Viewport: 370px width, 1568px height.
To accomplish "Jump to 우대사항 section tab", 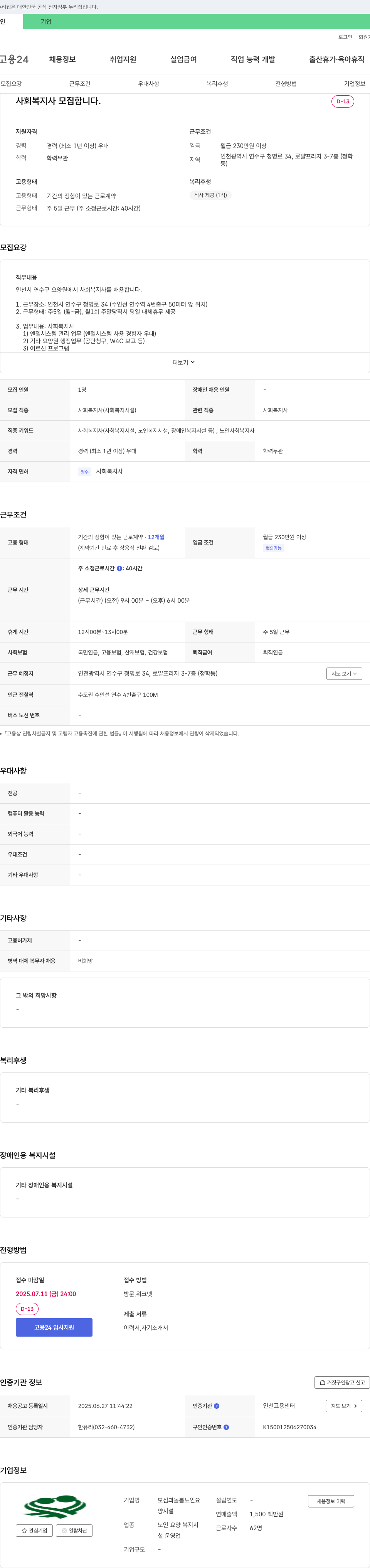I will click(148, 83).
